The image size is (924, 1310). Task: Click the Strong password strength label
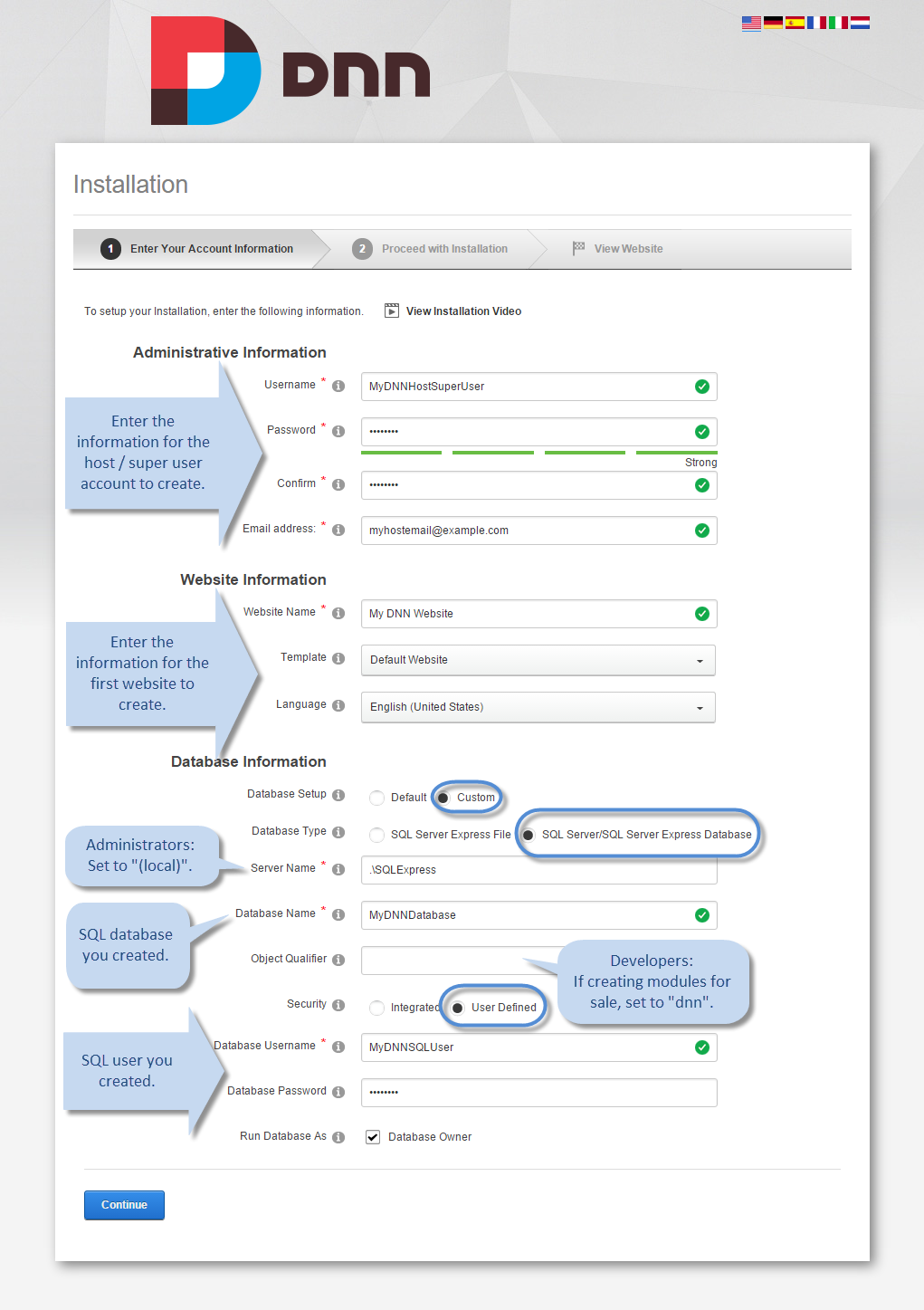[x=700, y=463]
